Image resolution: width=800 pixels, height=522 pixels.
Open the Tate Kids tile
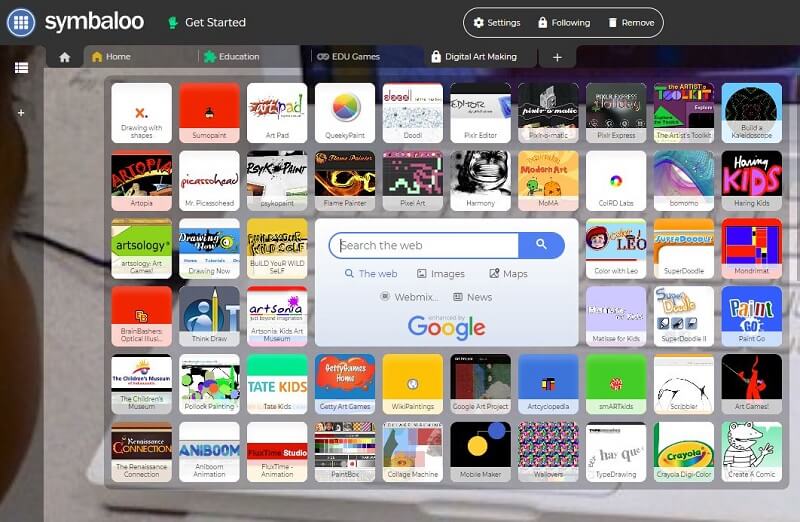coord(277,384)
